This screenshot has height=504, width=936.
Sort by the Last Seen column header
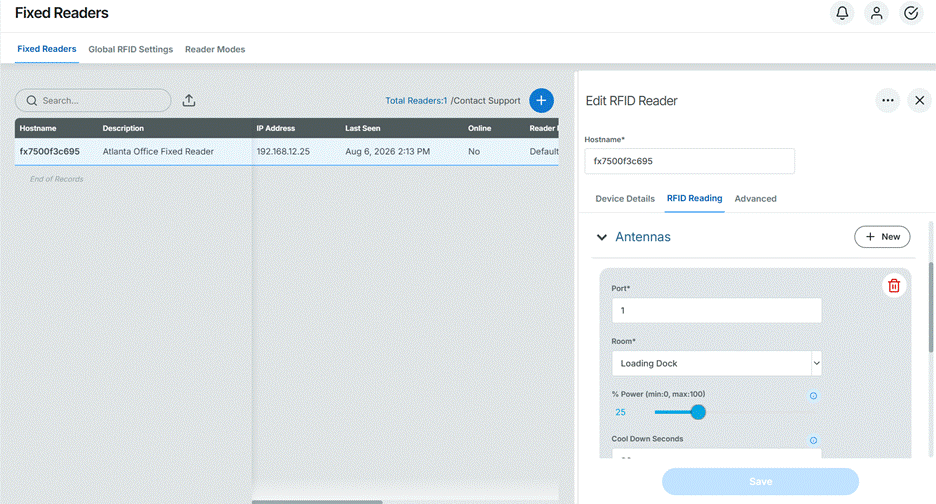click(362, 128)
